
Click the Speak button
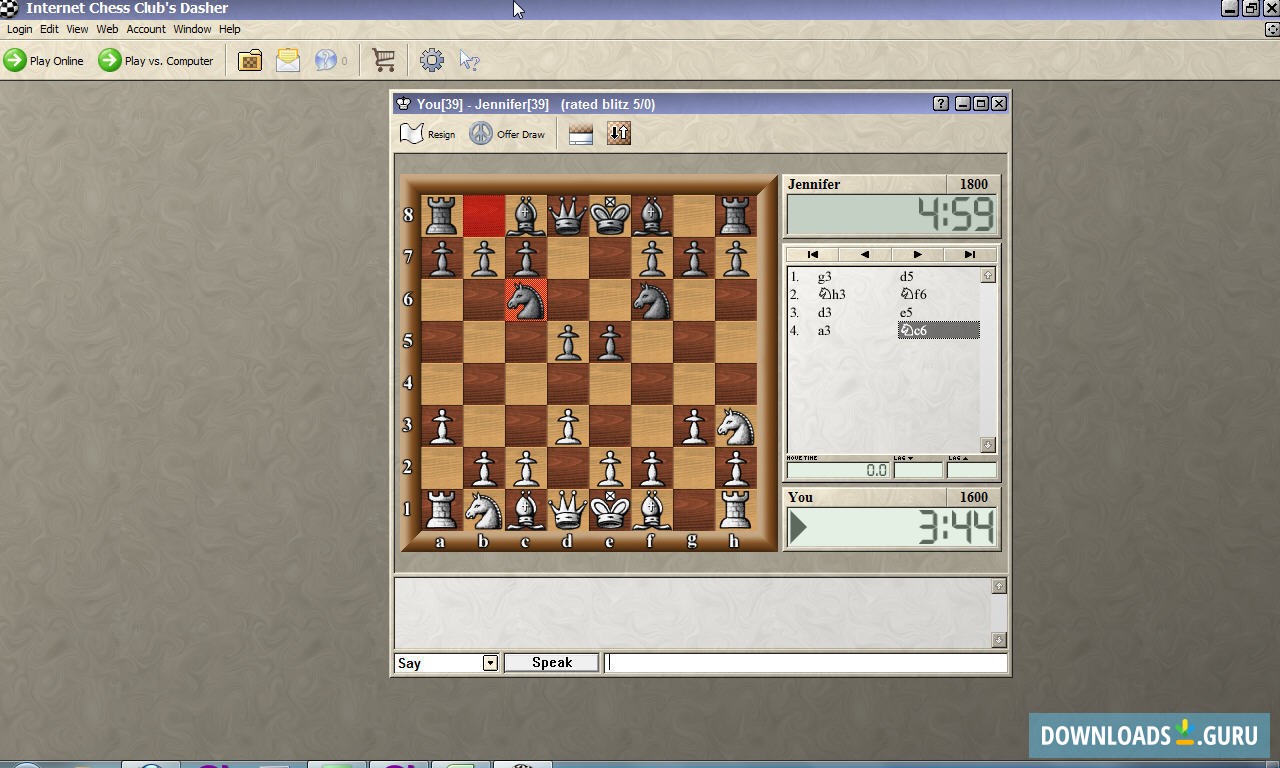[552, 663]
